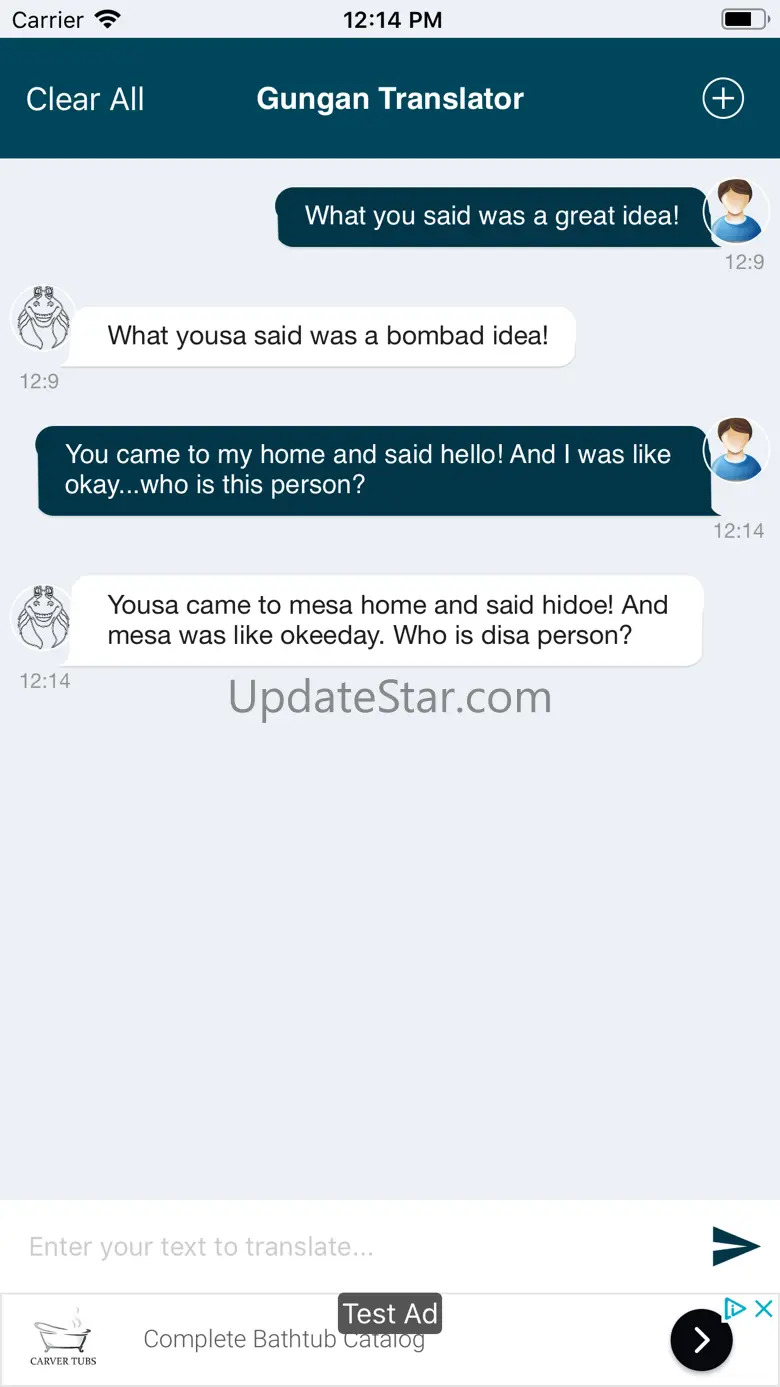
Task: Select 'What yousa said was a bombad idea!' bubble
Action: tap(323, 336)
